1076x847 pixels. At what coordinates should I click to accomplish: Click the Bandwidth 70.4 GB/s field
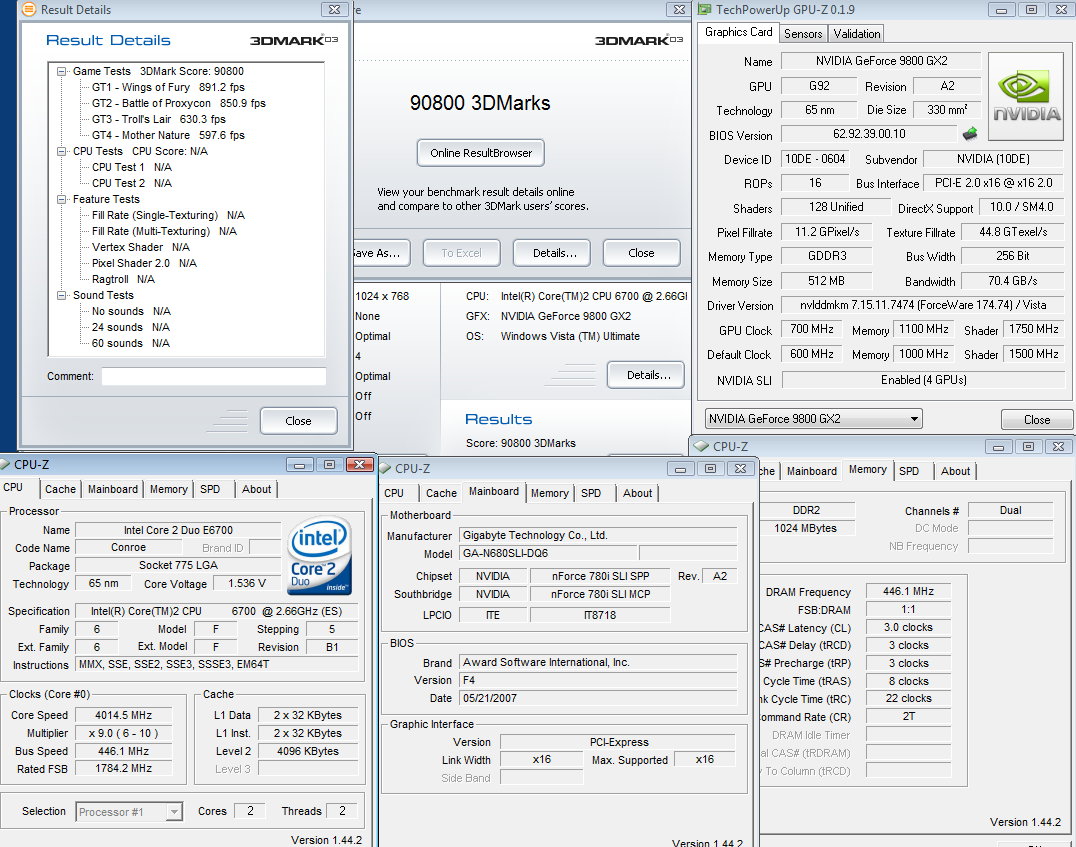point(1013,281)
